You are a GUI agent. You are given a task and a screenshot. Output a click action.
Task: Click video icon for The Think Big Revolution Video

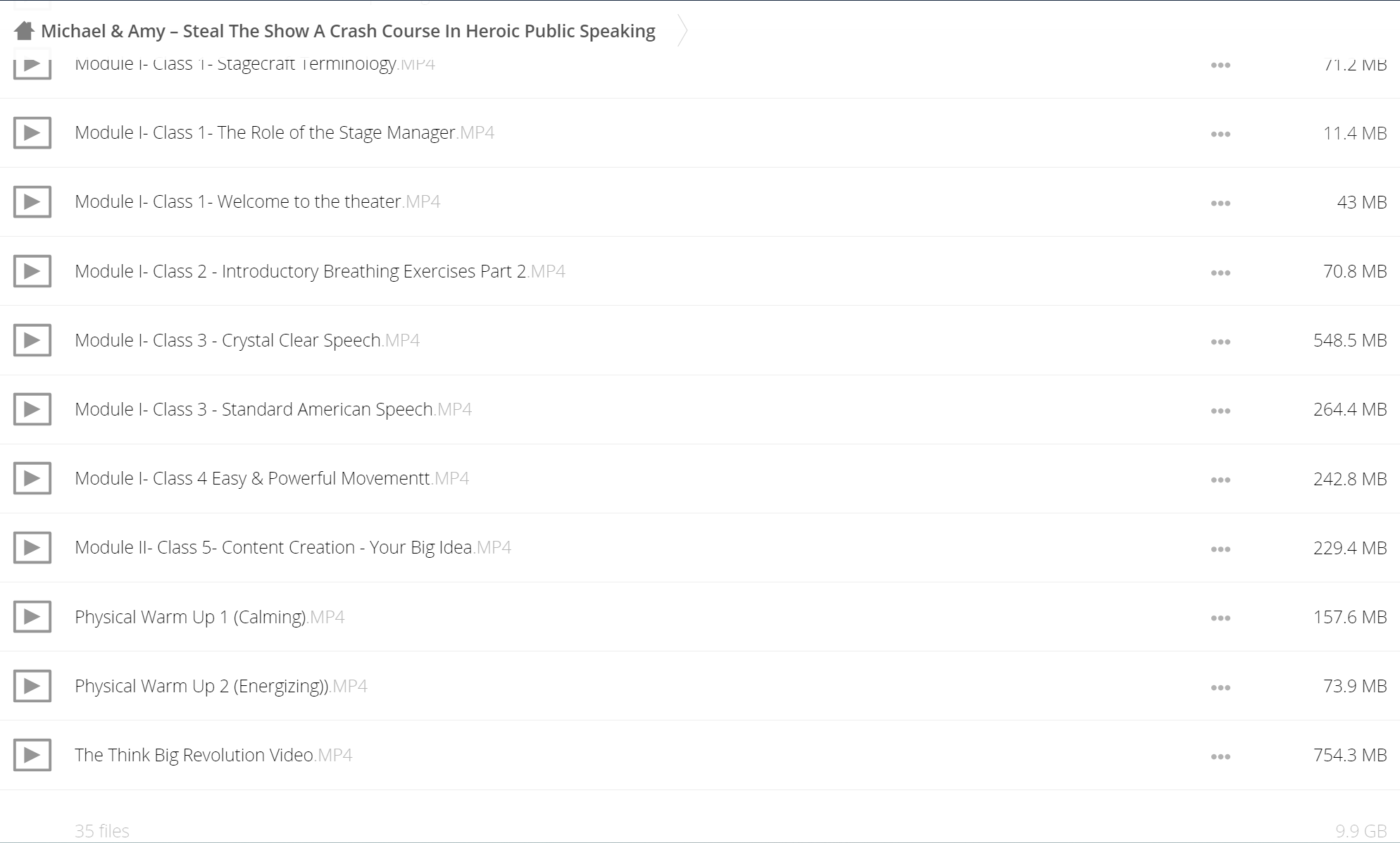pos(32,756)
